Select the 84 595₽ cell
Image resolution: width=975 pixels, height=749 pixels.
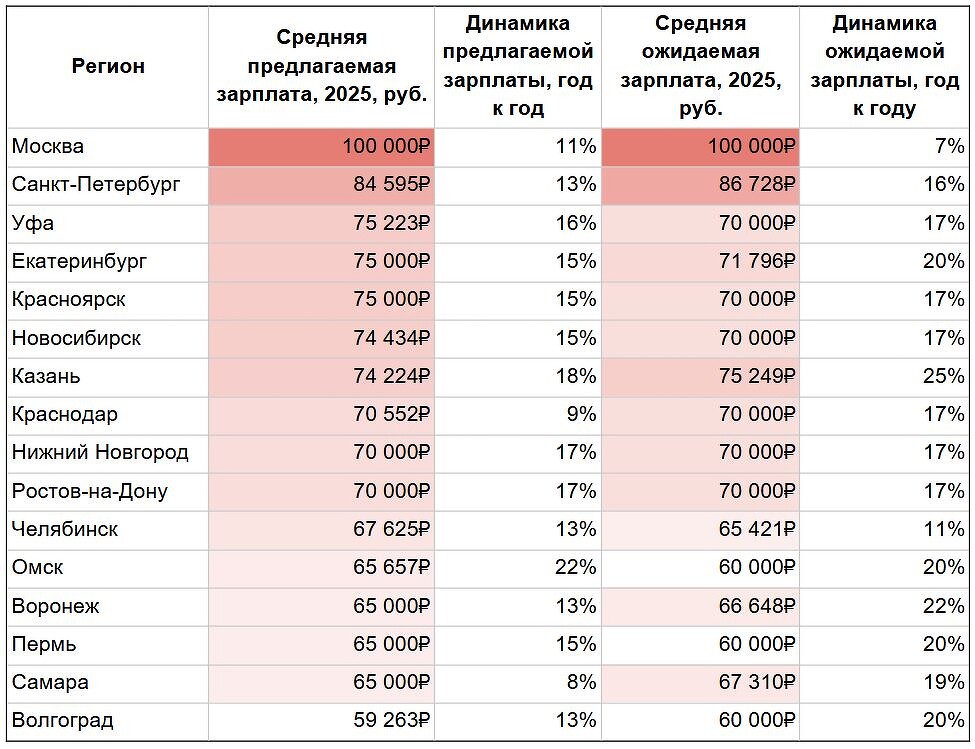pos(321,185)
